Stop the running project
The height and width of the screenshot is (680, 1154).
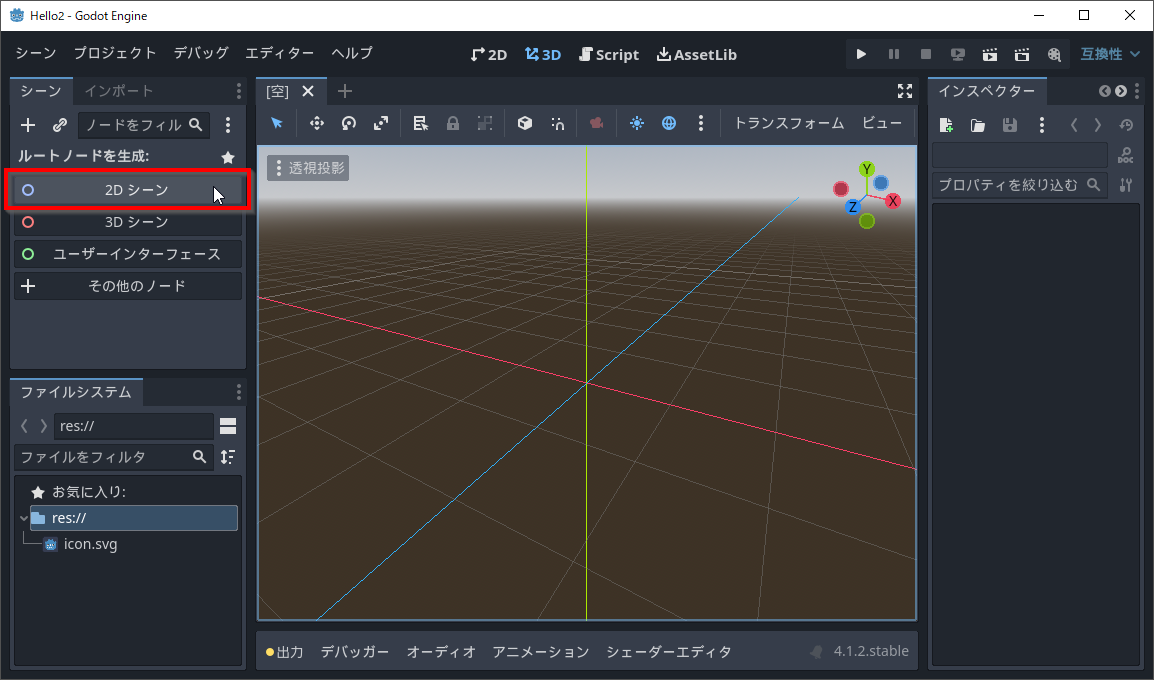926,54
